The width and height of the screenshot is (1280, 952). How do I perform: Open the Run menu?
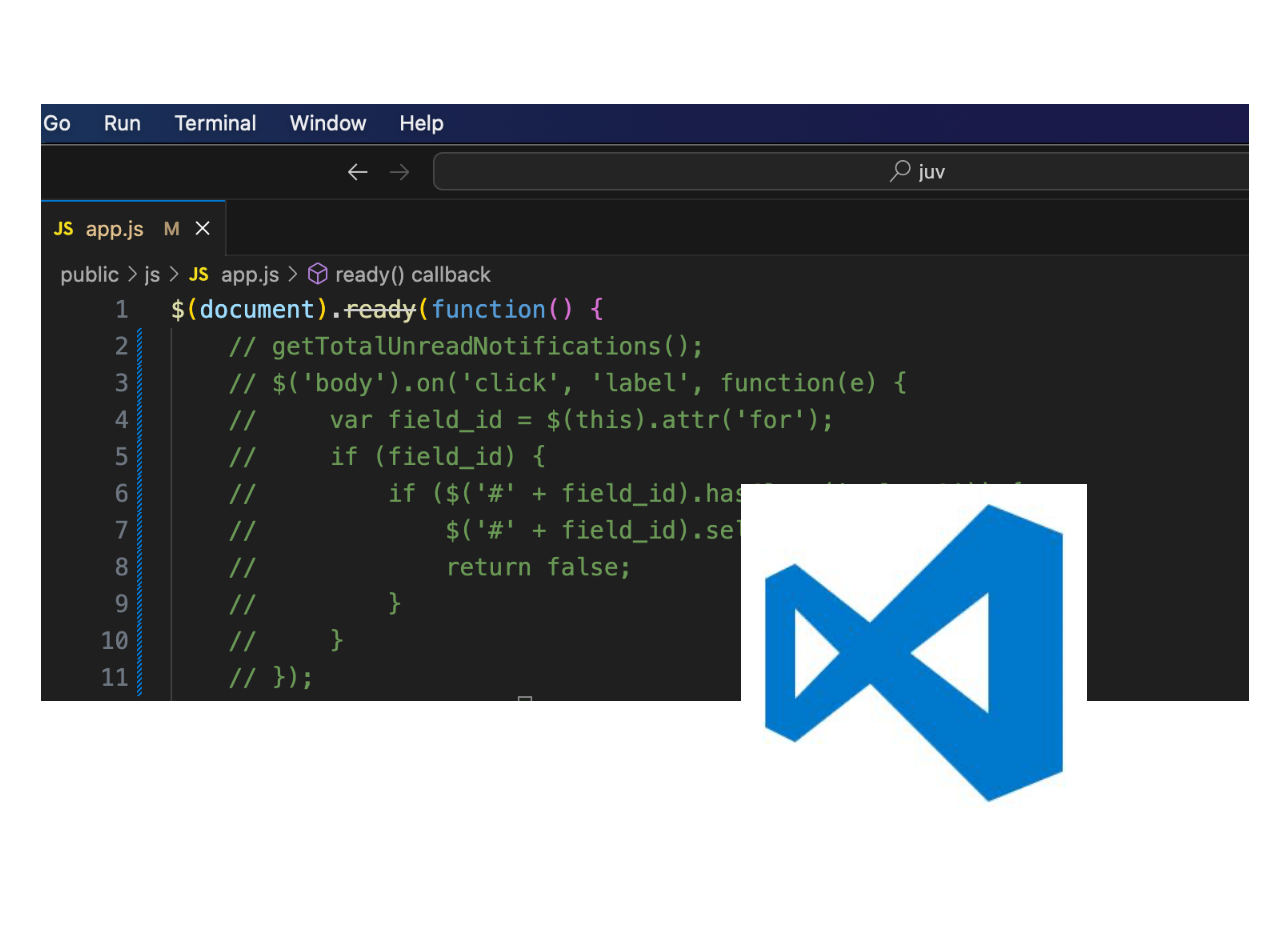(121, 123)
